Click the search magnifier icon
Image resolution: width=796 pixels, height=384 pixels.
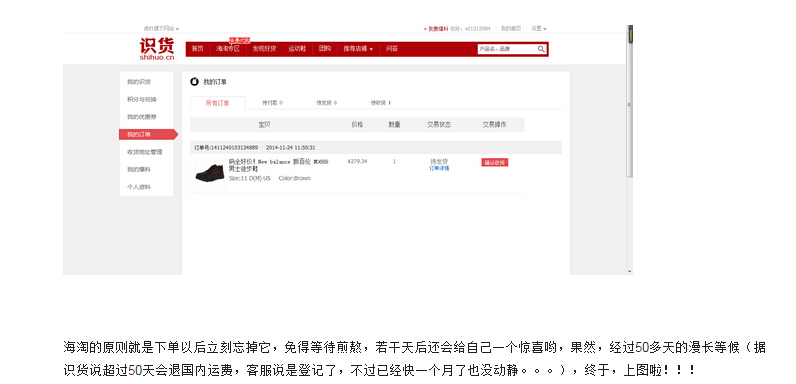click(541, 49)
